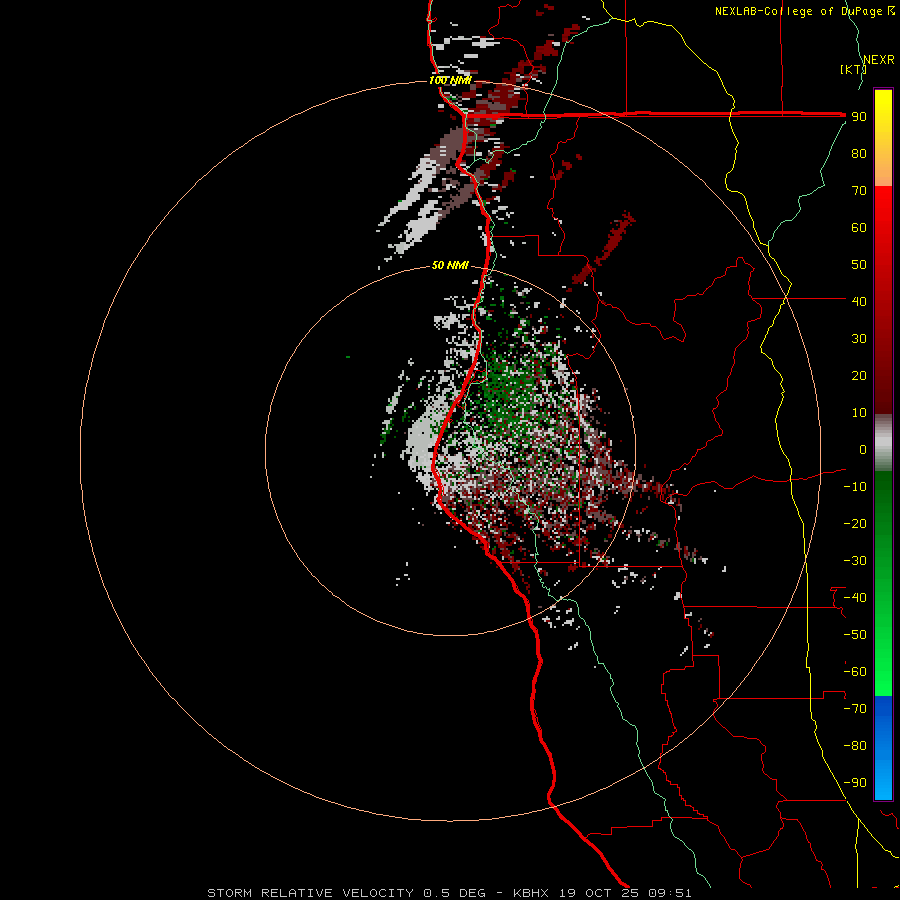Click the Storm Relative Velocity caption text

(449, 893)
